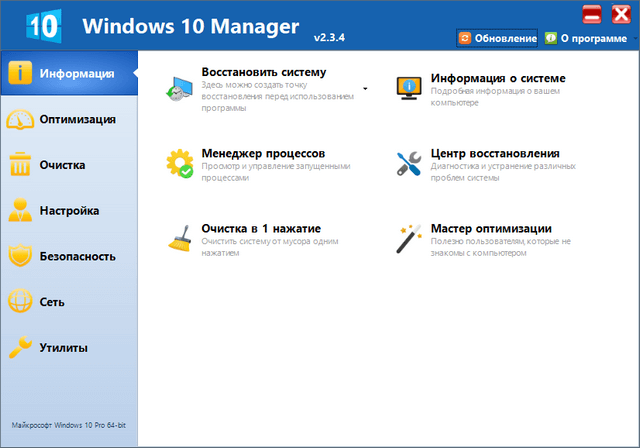Image resolution: width=640 pixels, height=448 pixels.
Task: Click the Process Manager gear icon
Action: (180, 164)
